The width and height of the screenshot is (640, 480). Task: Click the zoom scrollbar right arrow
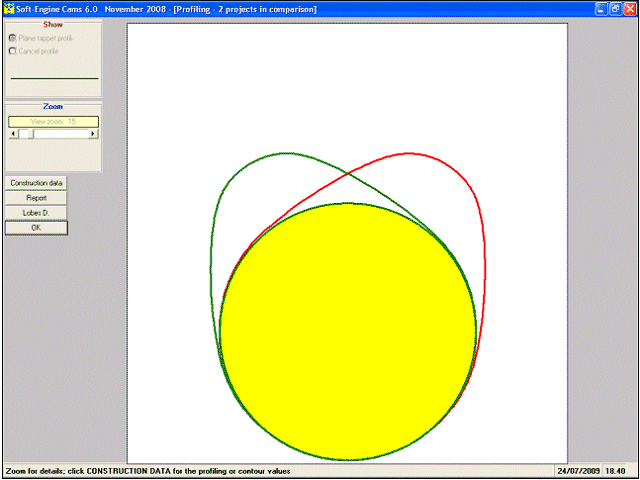point(93,133)
